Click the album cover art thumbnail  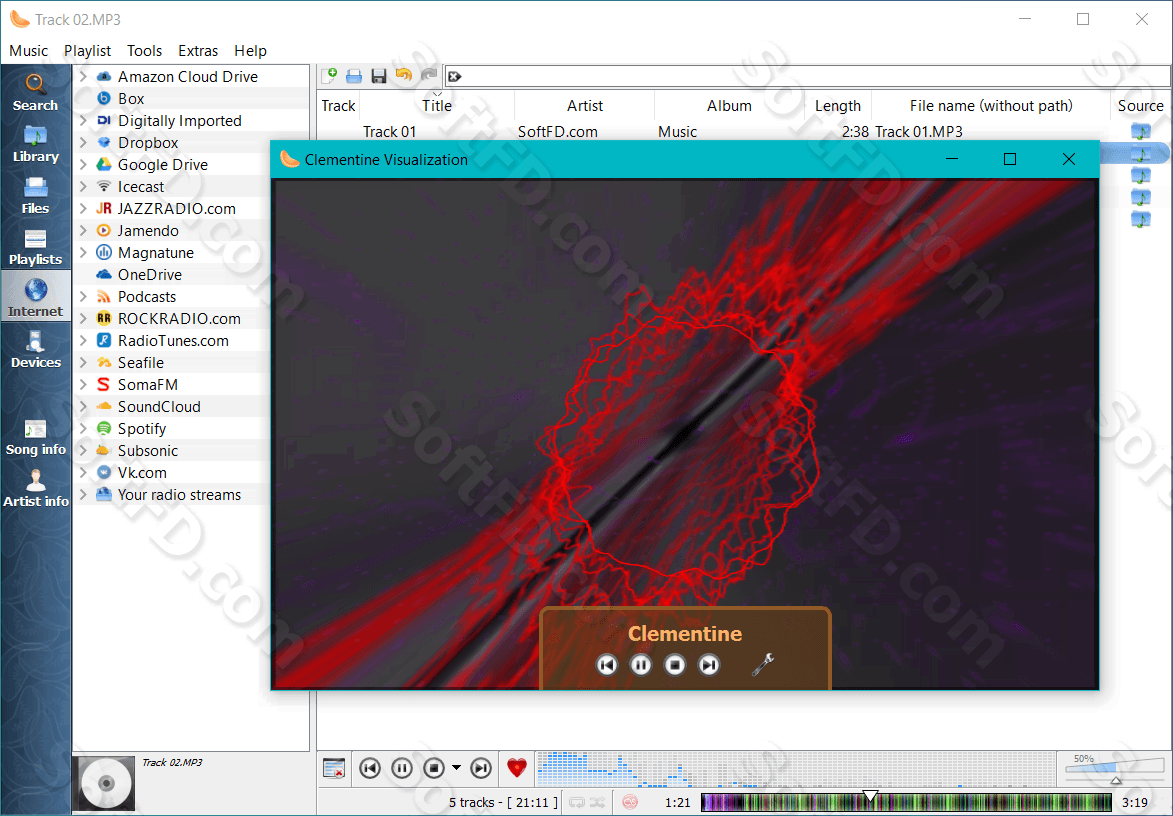tap(105, 783)
